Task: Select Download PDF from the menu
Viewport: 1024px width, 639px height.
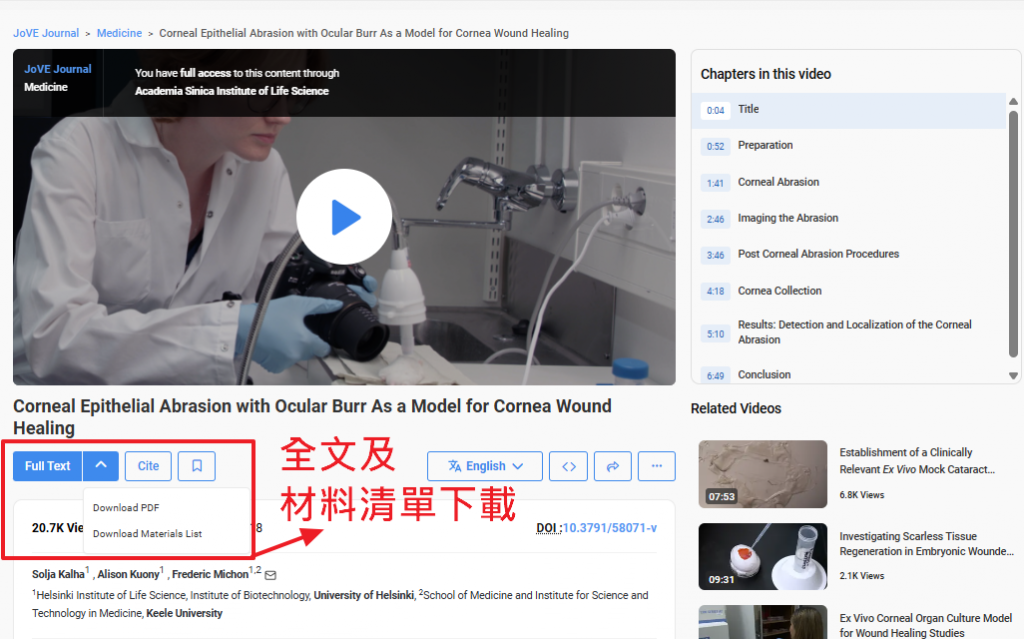Action: (x=126, y=508)
